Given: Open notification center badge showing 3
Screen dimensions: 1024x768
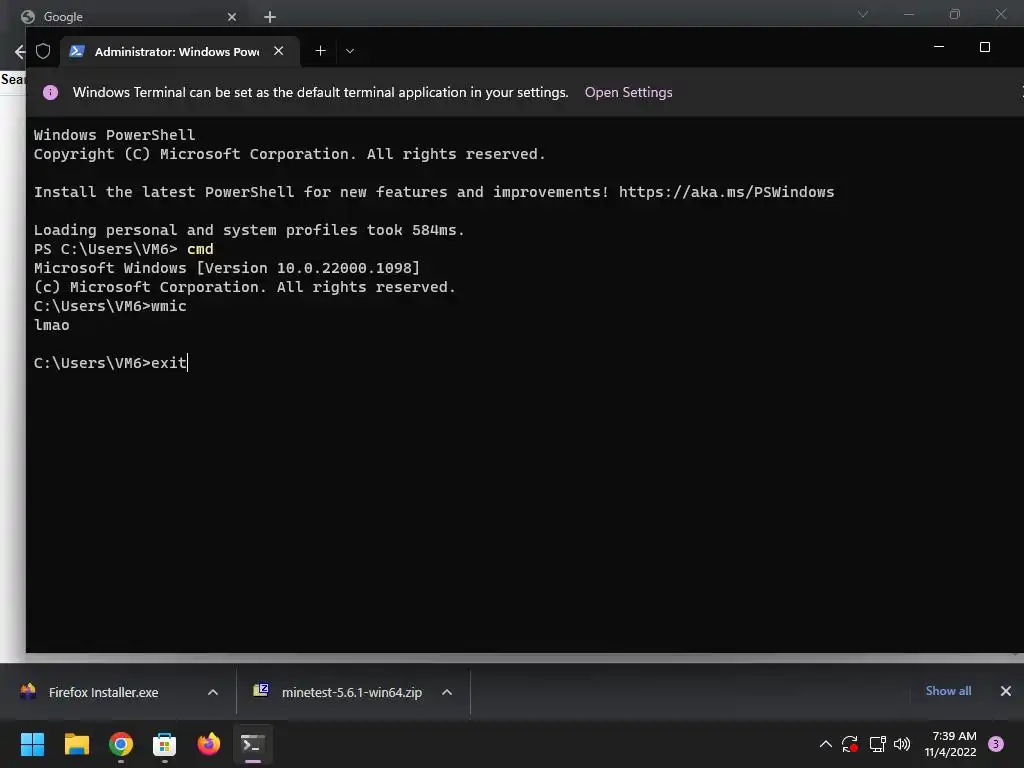Looking at the screenshot, I should click(996, 744).
